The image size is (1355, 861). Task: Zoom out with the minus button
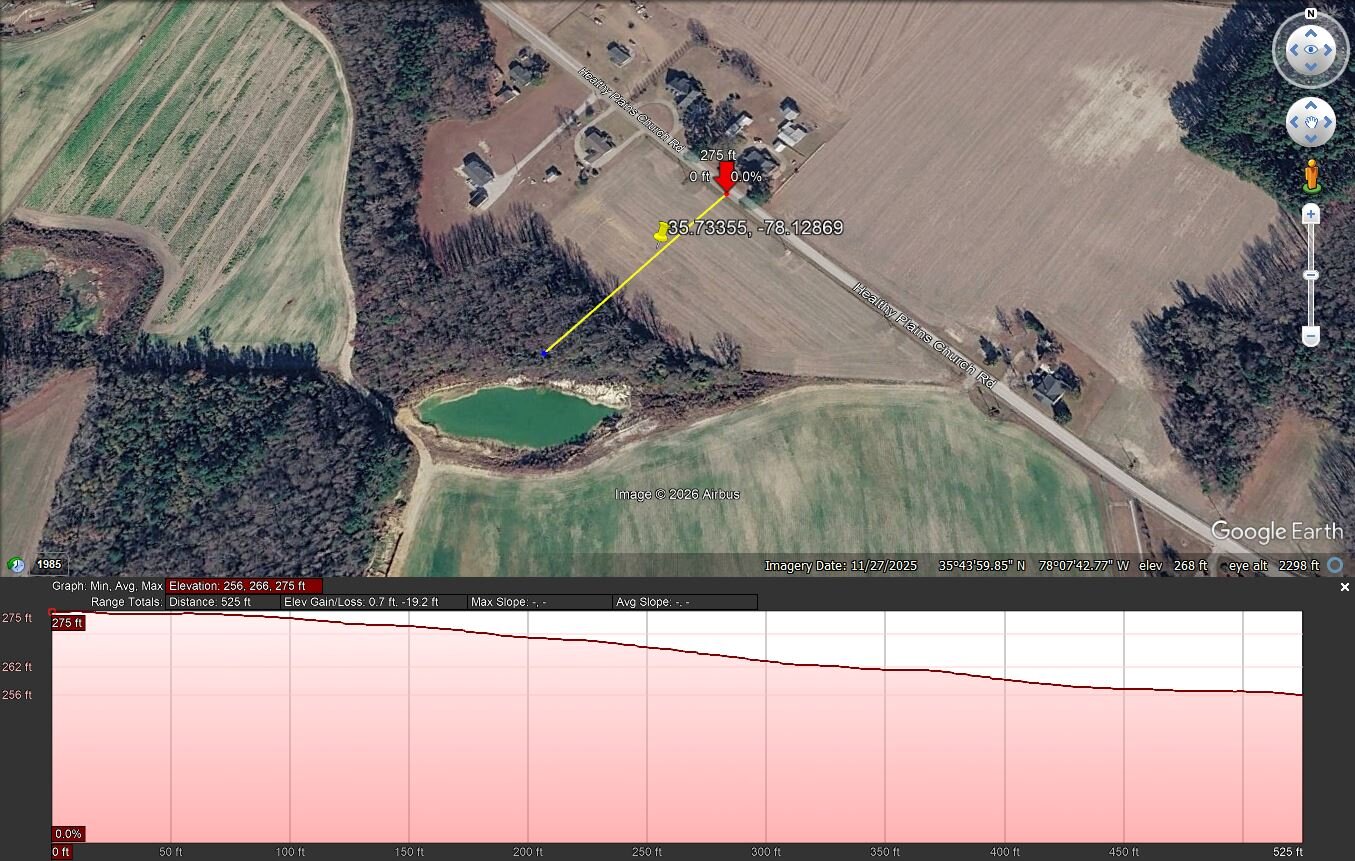click(x=1311, y=337)
